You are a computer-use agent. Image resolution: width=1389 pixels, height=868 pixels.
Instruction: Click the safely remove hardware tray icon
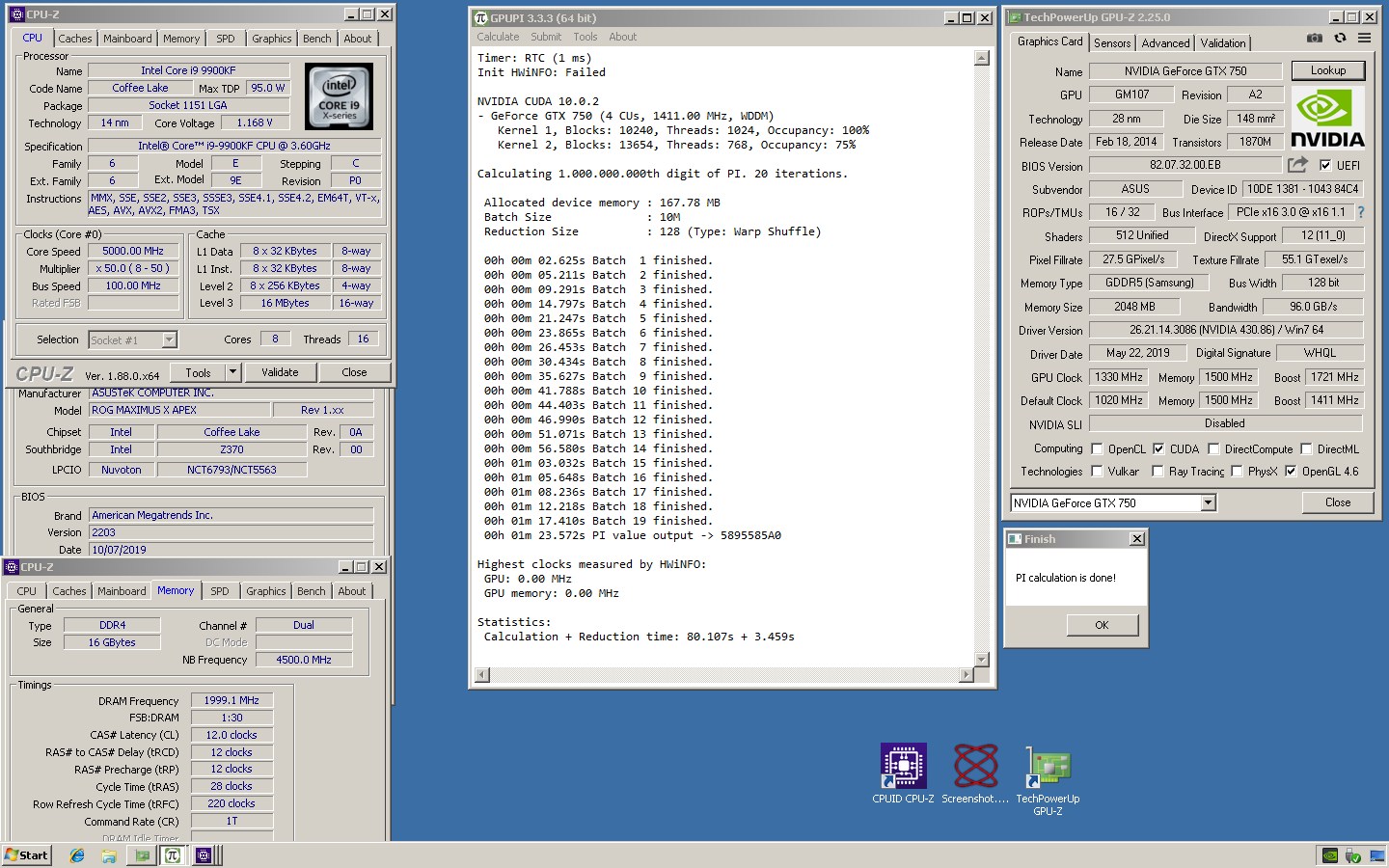point(1352,855)
